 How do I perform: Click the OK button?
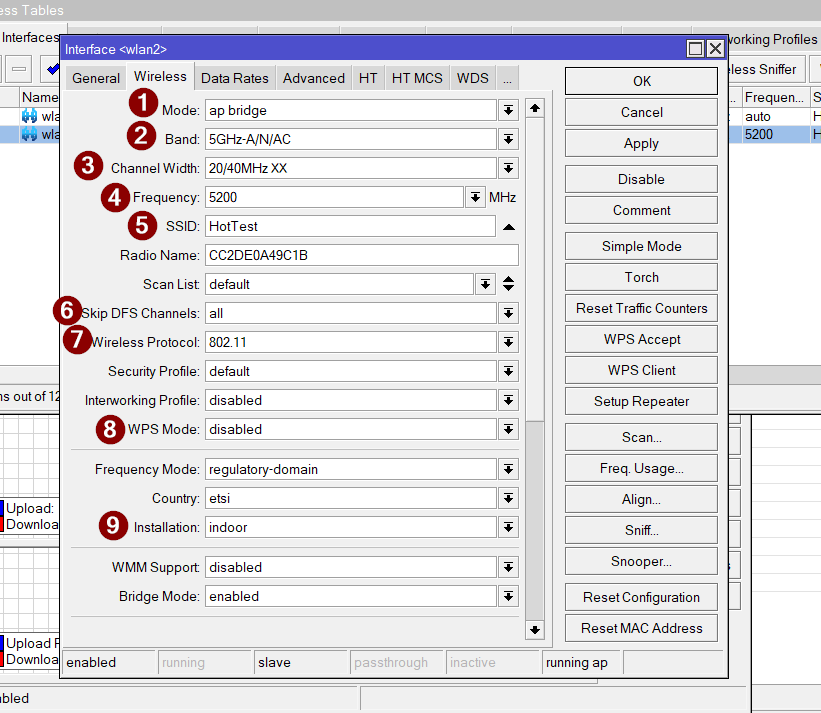click(641, 81)
